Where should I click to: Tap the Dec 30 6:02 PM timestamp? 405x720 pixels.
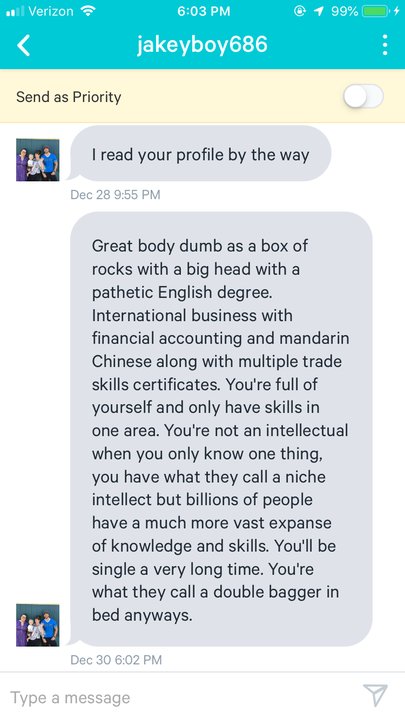(x=116, y=660)
